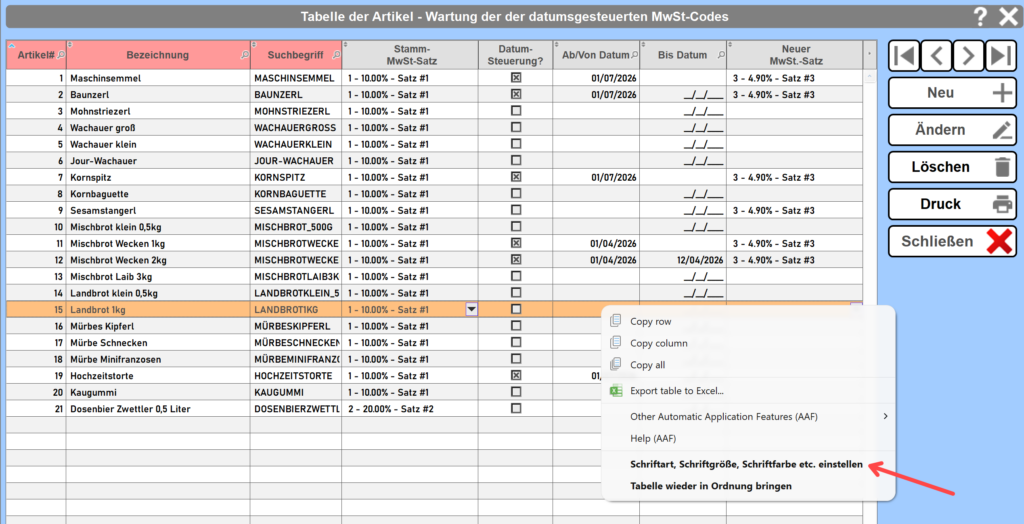Screen dimensions: 1024x524
Task: Jump to first record navigation arrow
Action: (x=904, y=56)
